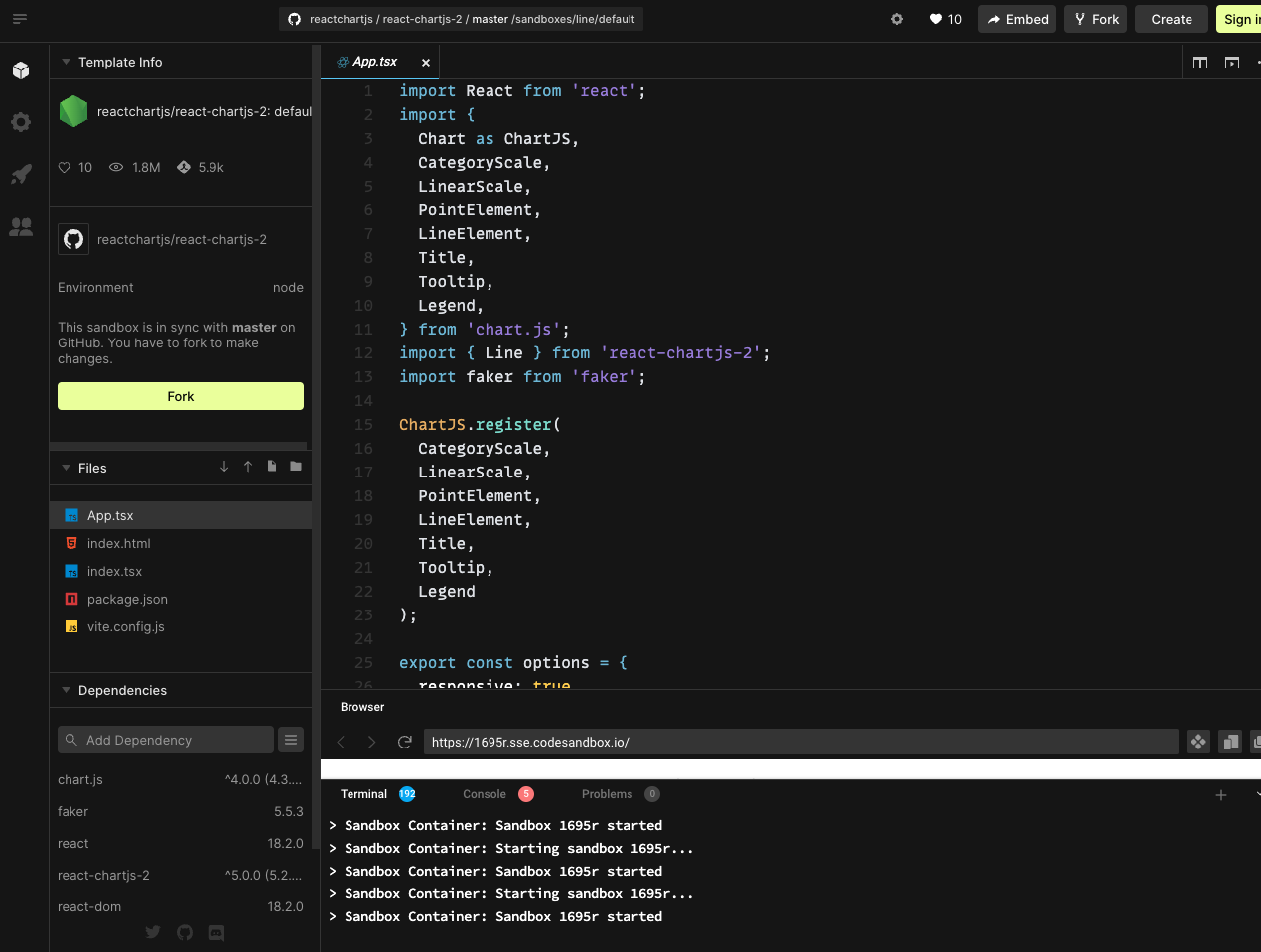This screenshot has width=1261, height=952.
Task: Open package.json in the file tree
Action: [181, 599]
